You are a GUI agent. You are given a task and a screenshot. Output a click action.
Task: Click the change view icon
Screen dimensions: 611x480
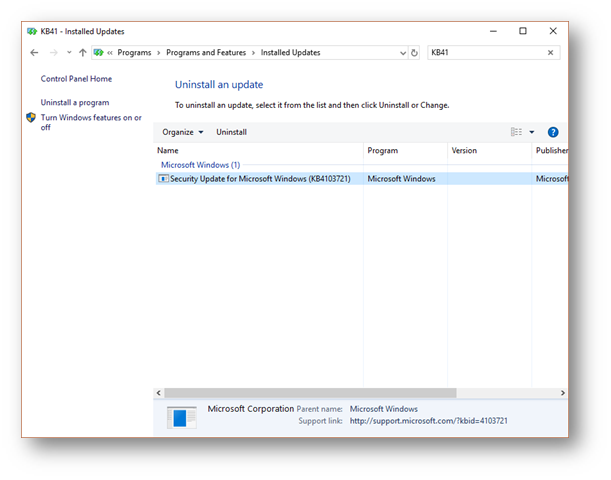pos(516,132)
